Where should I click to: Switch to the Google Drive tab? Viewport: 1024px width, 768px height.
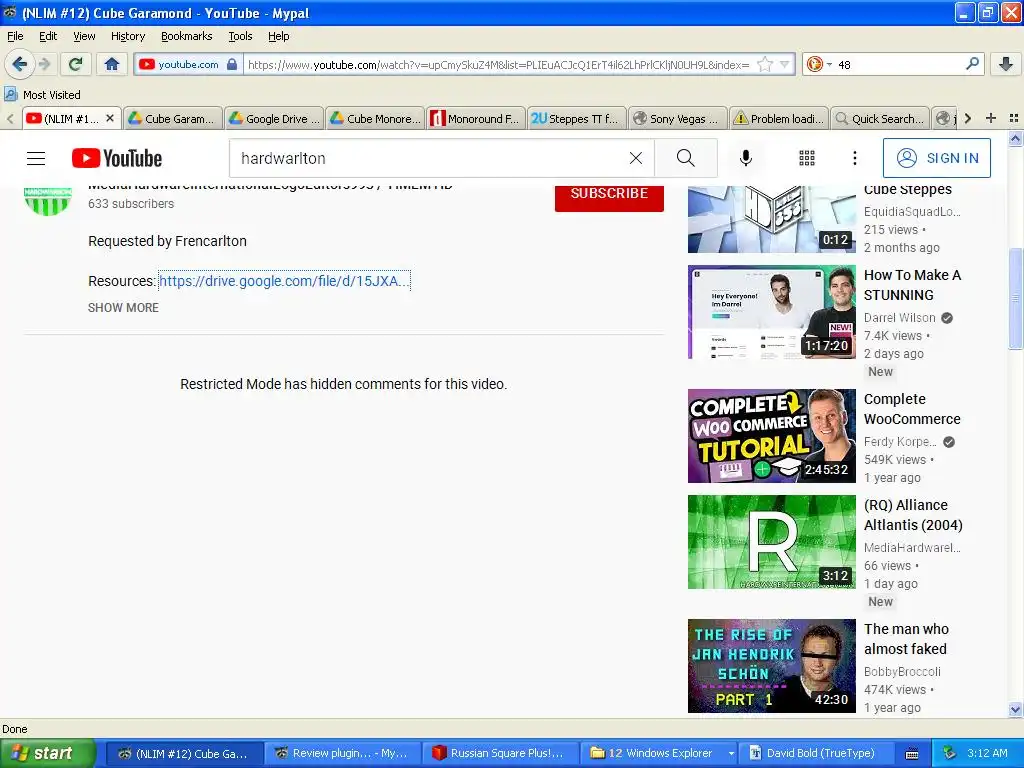275,118
